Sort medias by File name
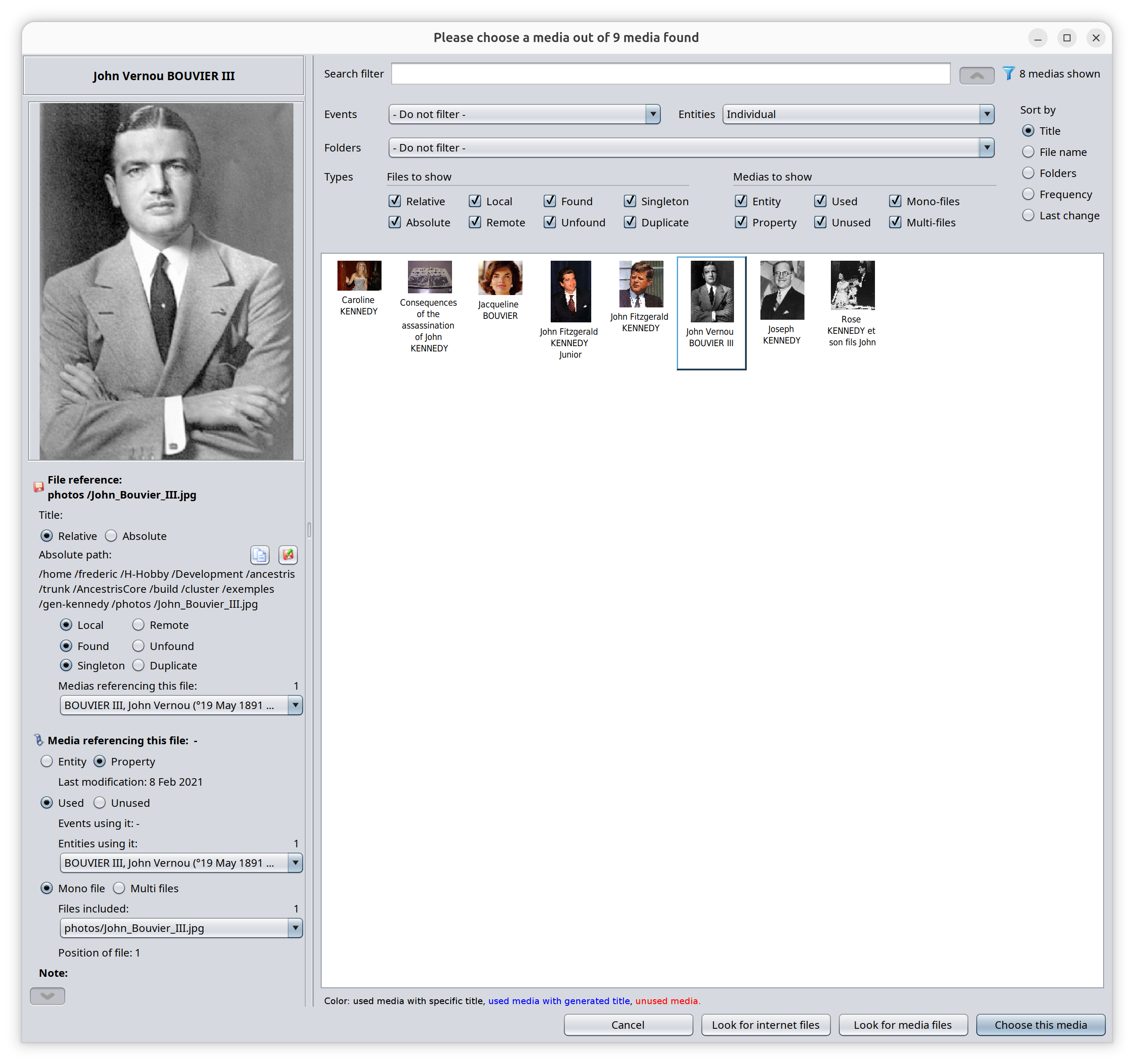The height and width of the screenshot is (1064, 1134). tap(1028, 151)
